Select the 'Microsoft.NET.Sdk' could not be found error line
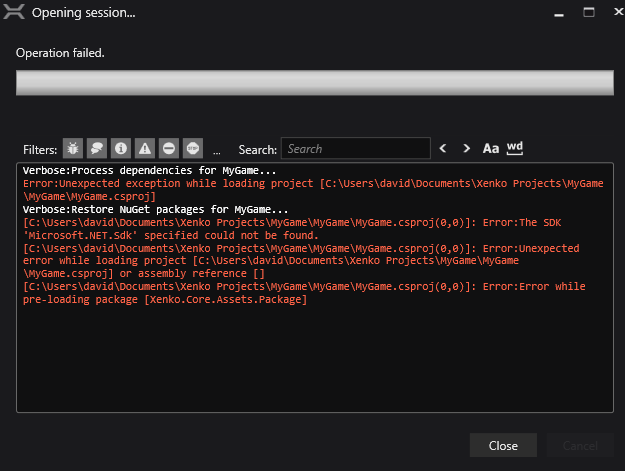Screen dimensions: 625x471 [292, 229]
